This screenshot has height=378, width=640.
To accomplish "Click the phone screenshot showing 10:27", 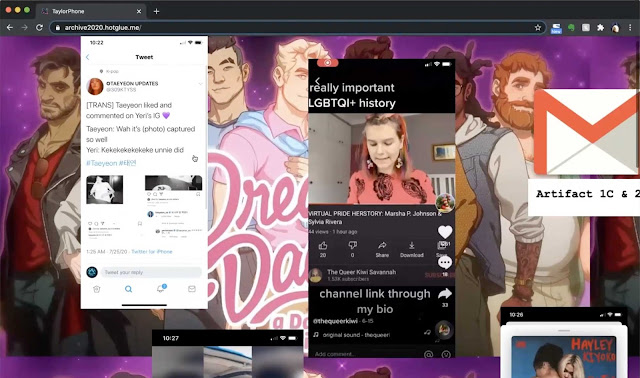I will (x=228, y=354).
